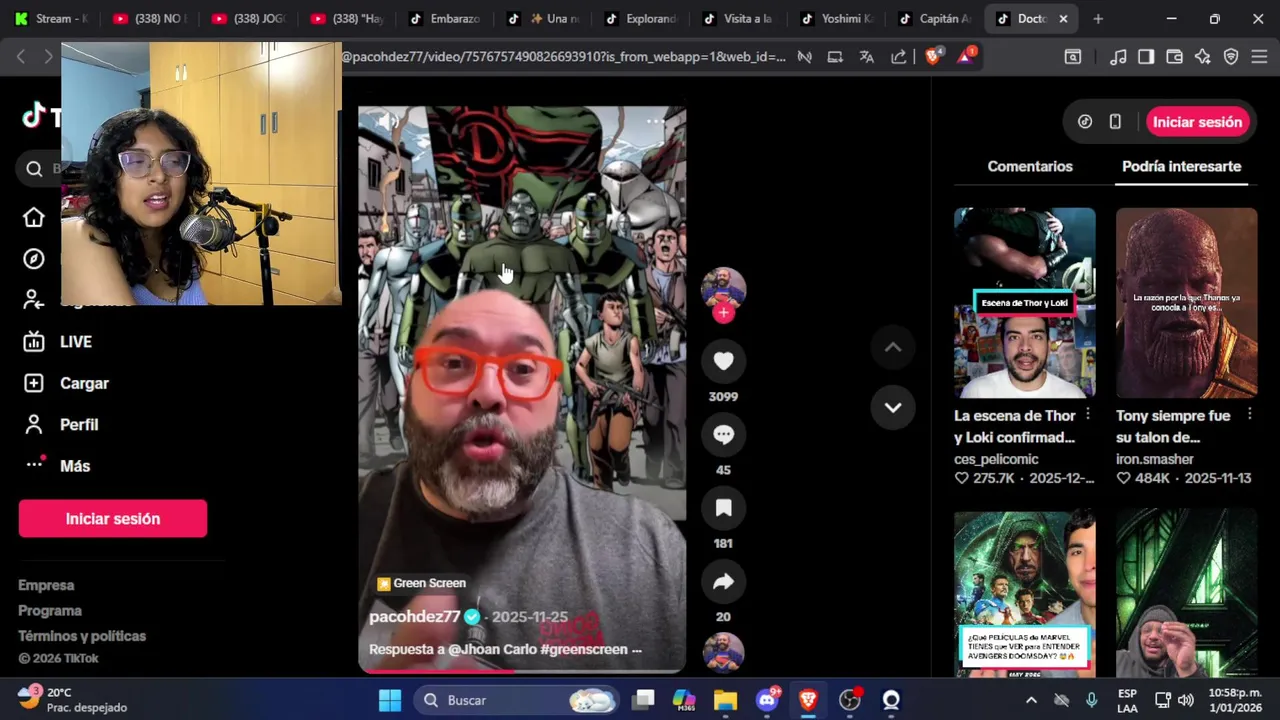Click pacohdez77 username on video
1280x720 pixels.
(x=415, y=617)
